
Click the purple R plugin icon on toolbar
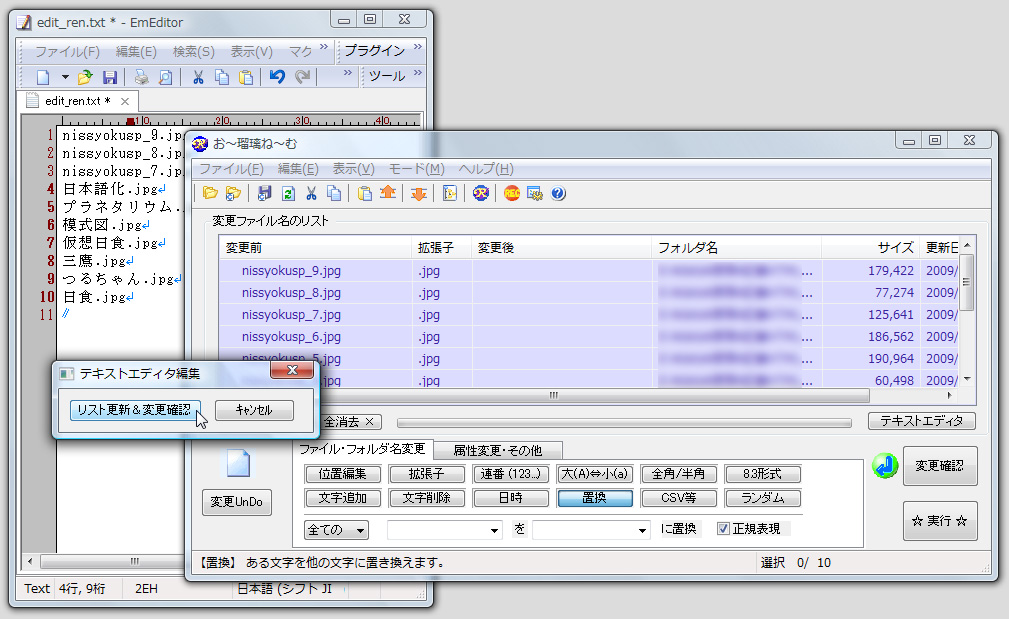(480, 193)
